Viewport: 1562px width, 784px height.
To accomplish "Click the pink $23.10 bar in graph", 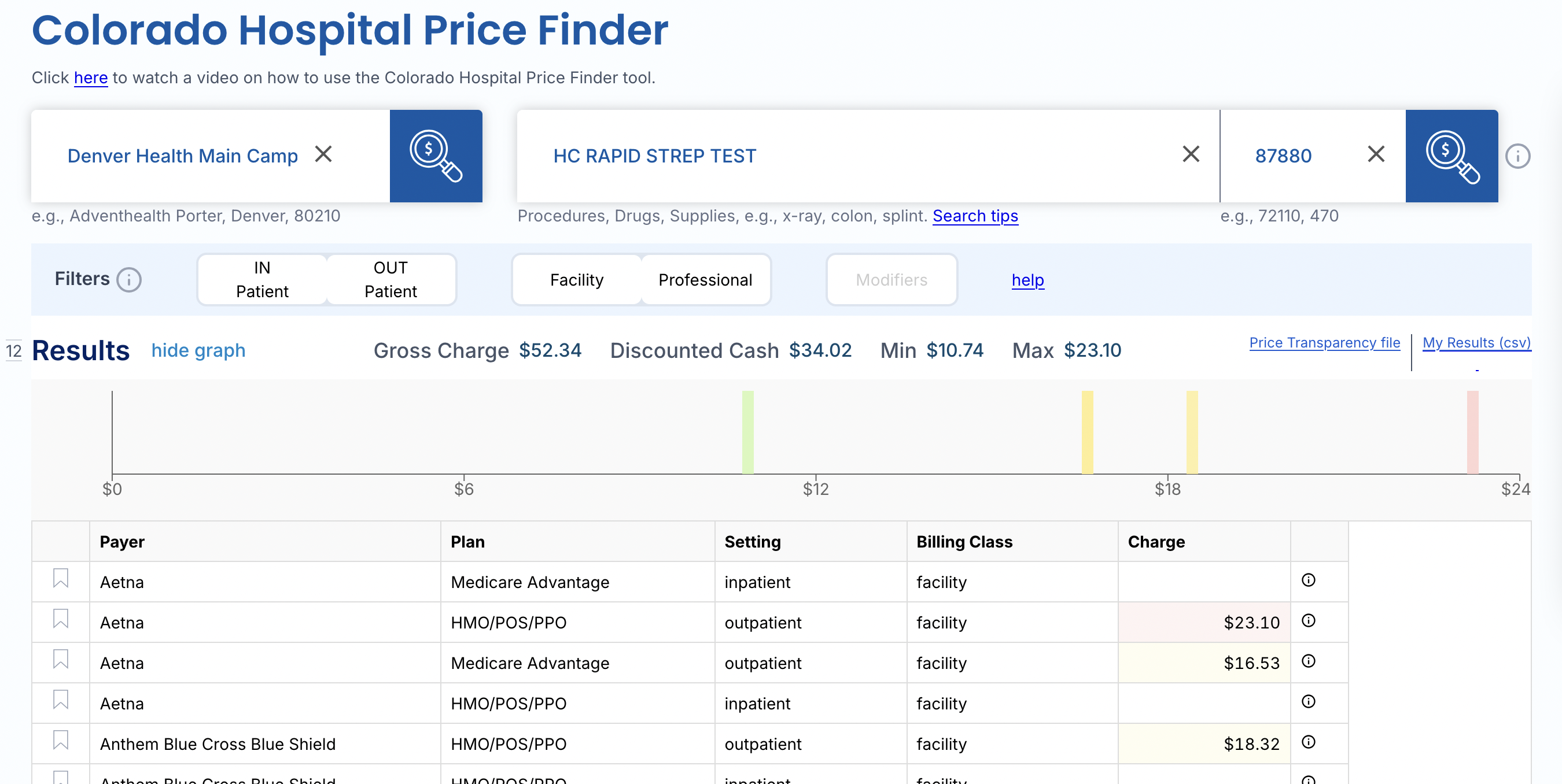I will 1472,431.
